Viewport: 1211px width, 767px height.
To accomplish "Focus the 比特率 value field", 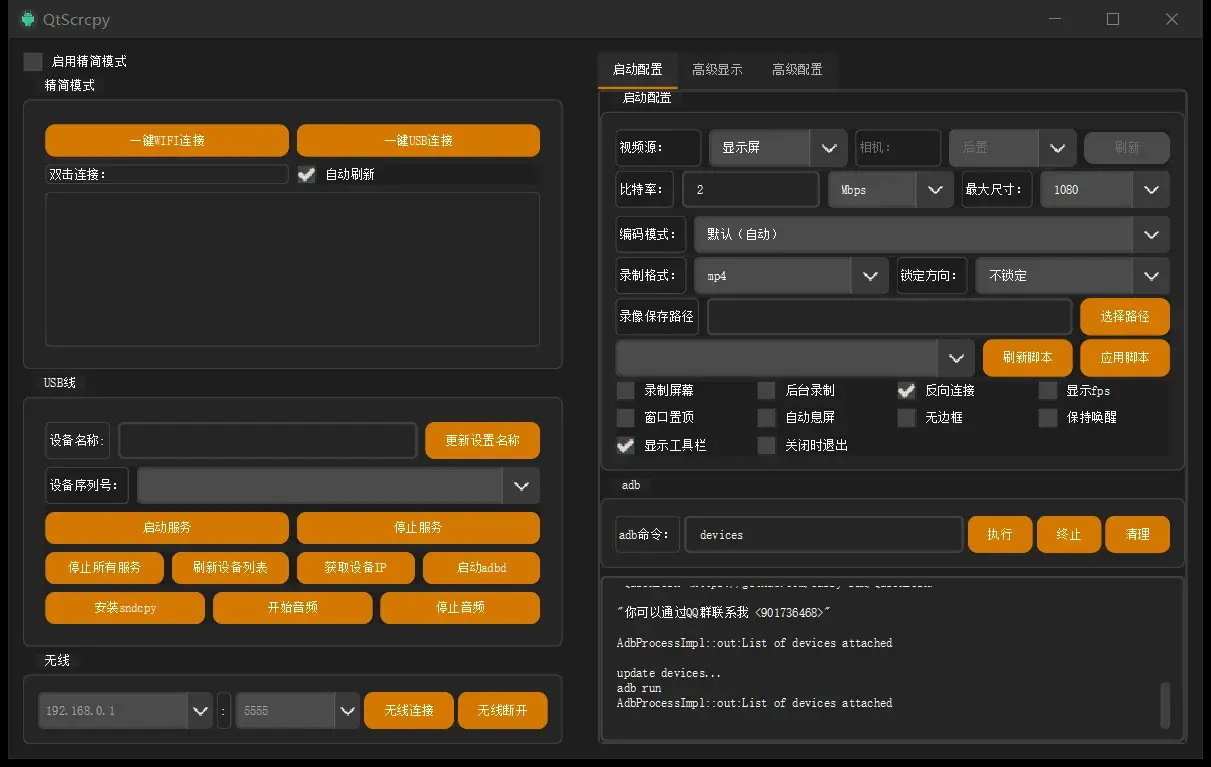I will click(751, 189).
